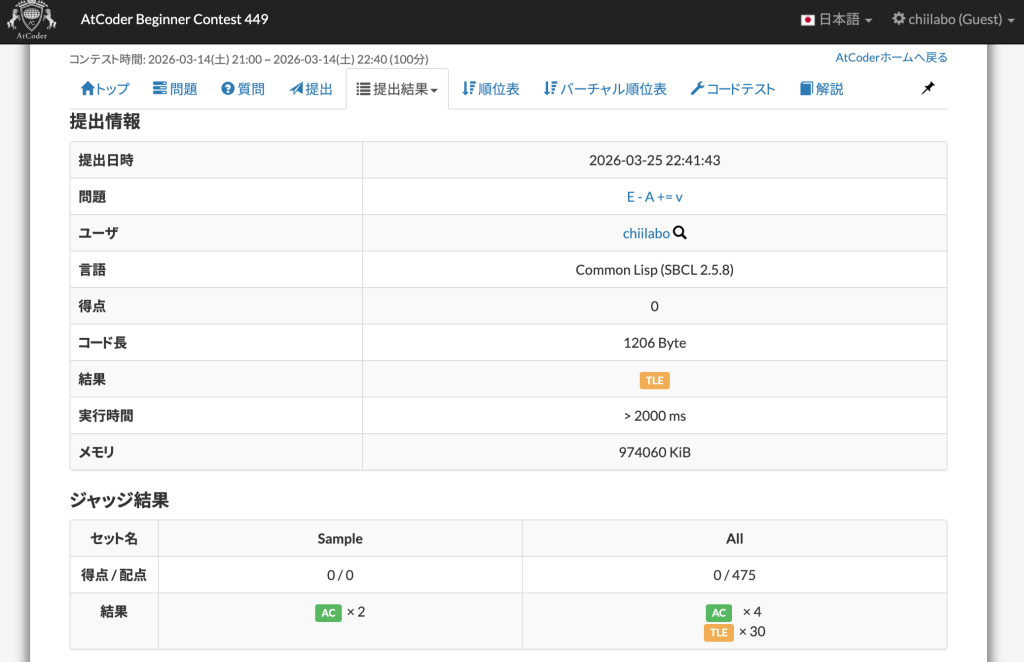Click the All column header
The height and width of the screenshot is (662, 1024).
click(734, 539)
